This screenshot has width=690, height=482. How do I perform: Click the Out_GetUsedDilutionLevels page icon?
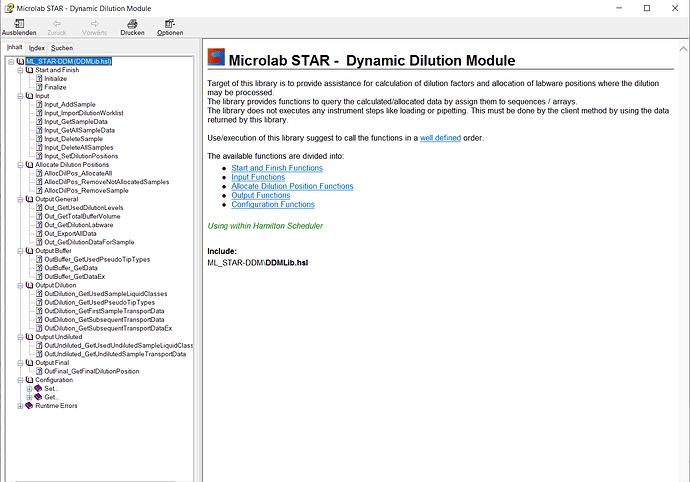coord(39,208)
